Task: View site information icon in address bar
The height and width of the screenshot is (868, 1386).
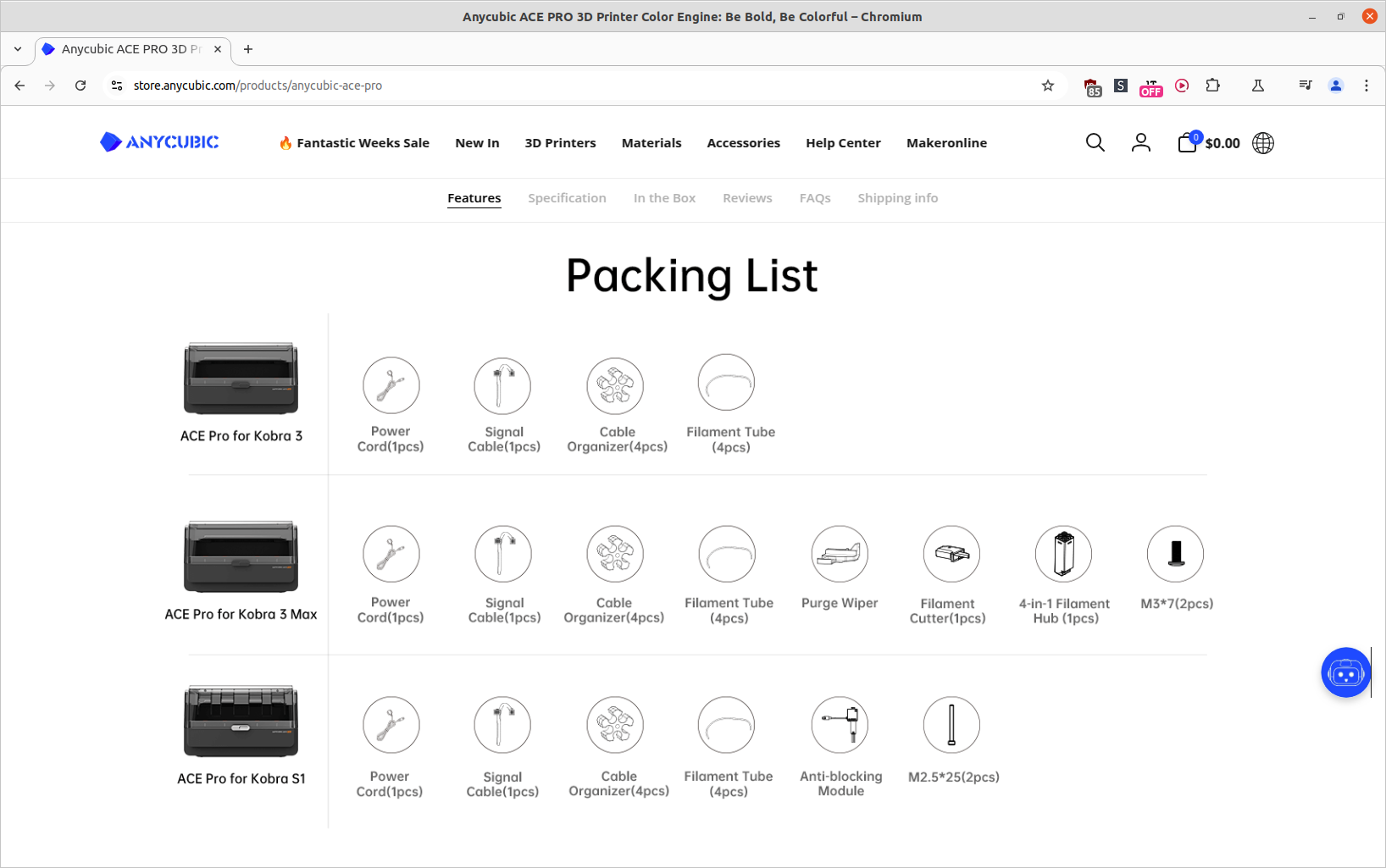Action: pos(117,86)
